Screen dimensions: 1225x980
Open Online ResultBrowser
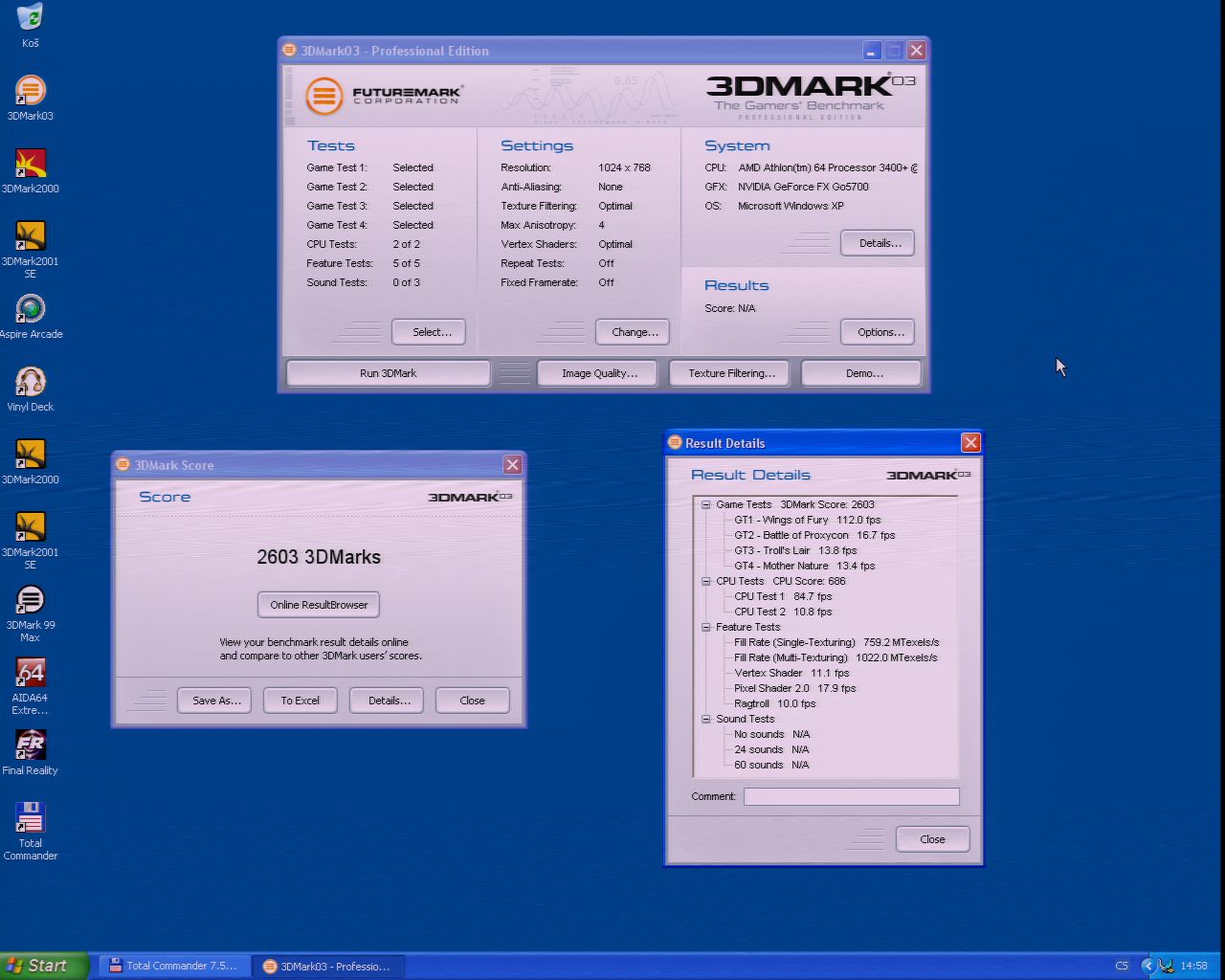(319, 605)
